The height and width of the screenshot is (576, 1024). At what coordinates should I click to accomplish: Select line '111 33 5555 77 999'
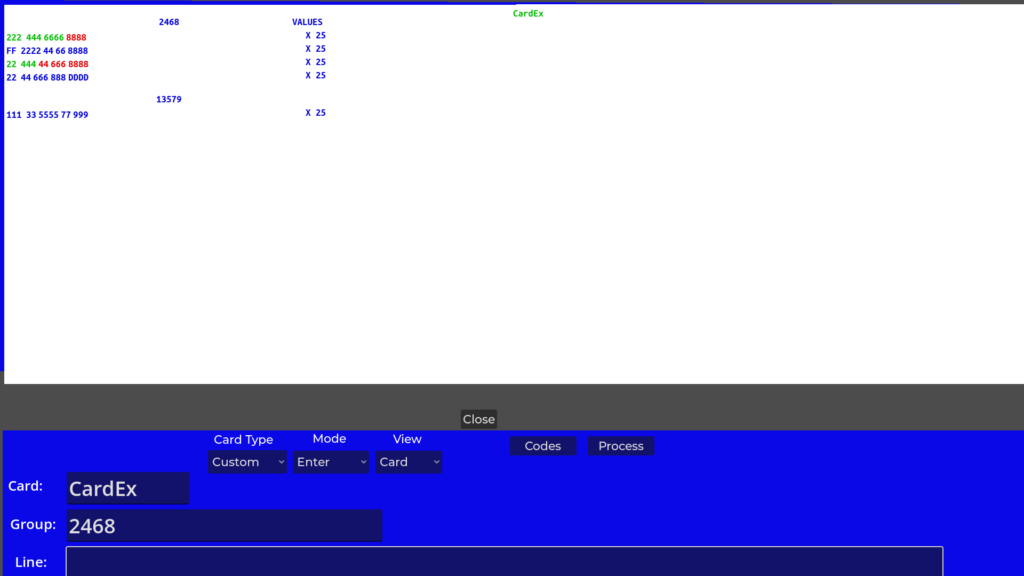tap(47, 115)
